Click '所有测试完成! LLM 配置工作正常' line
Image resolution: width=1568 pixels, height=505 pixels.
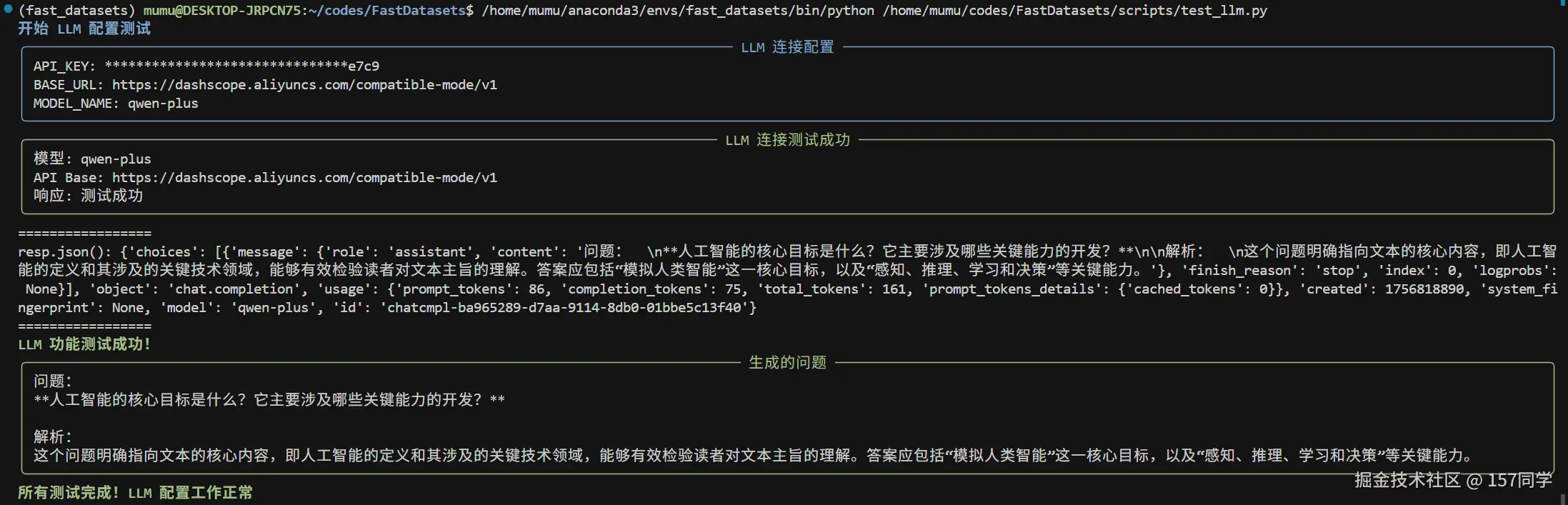coord(135,493)
